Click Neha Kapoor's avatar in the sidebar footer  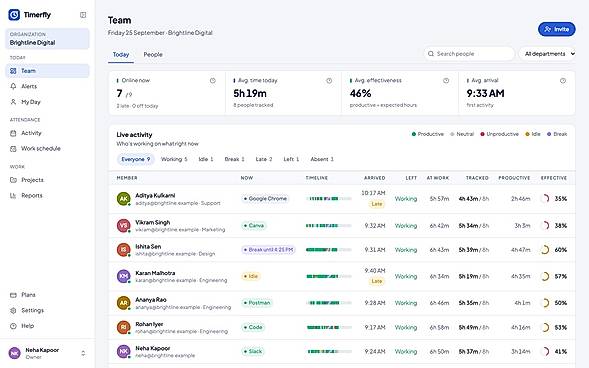click(x=14, y=353)
